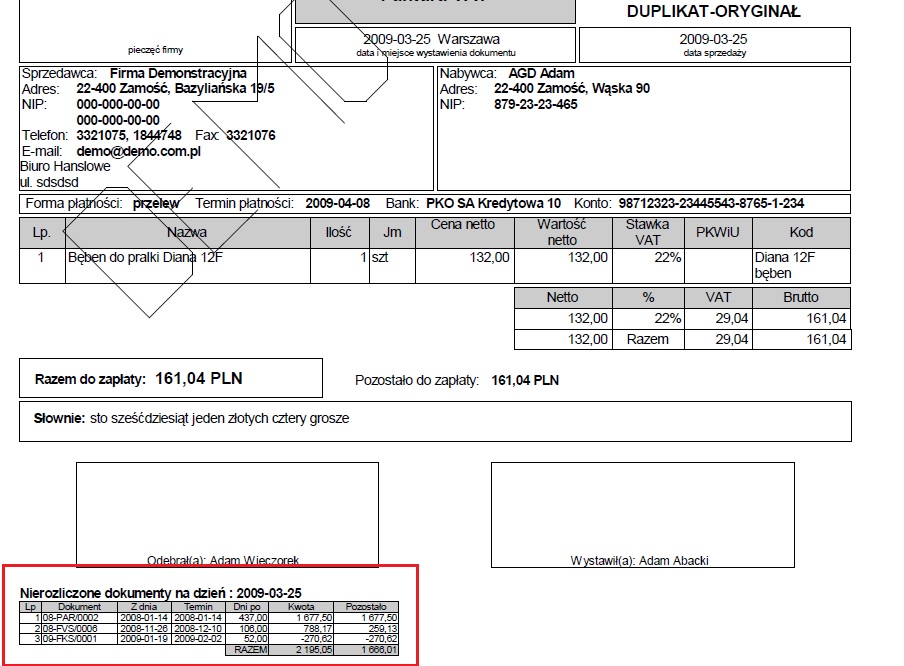Click the seller email demo@demo.com.pl
The height and width of the screenshot is (666, 904).
(x=139, y=151)
